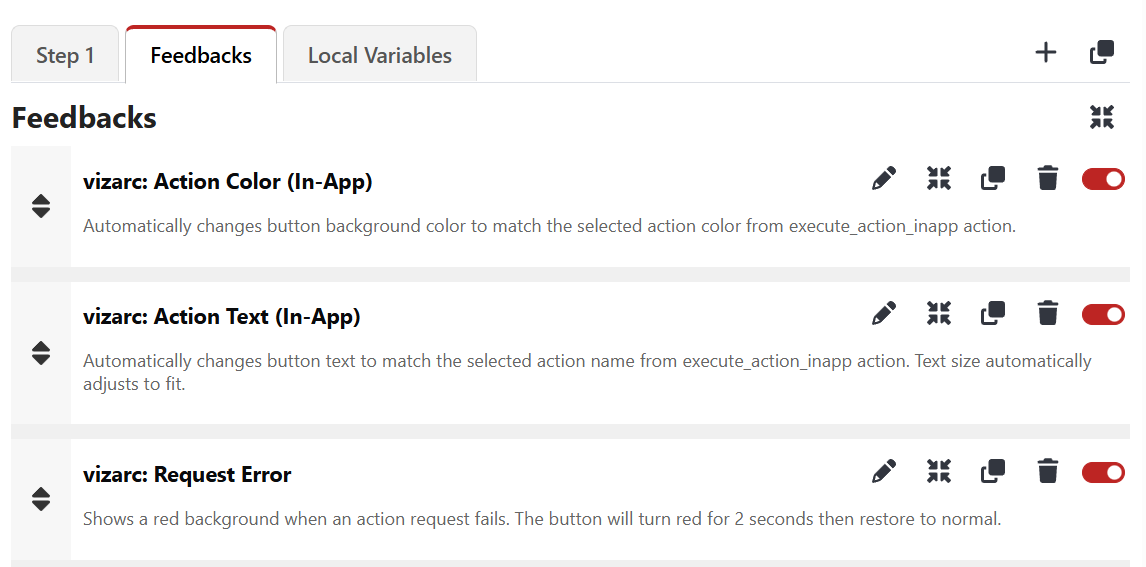
Task: Duplicate the Action Color (In-App) feedback
Action: [993, 179]
